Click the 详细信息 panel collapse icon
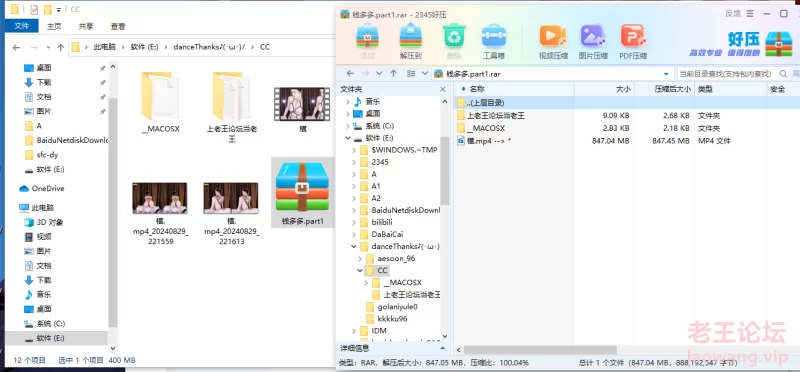Viewport: 800px width, 372px height. point(442,348)
